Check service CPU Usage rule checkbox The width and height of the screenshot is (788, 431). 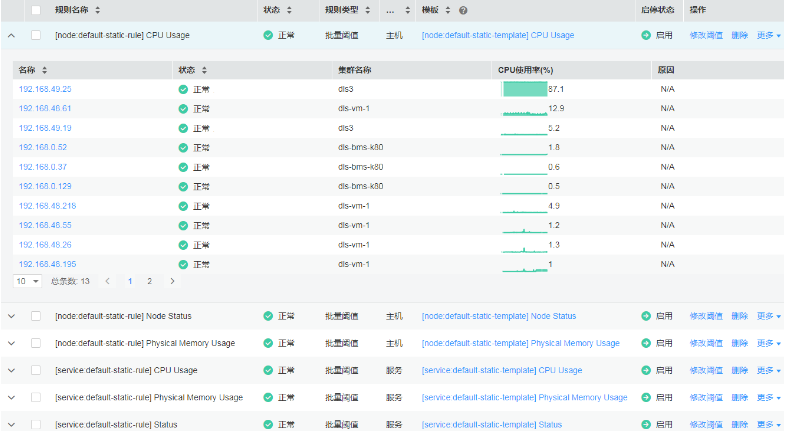(x=36, y=370)
